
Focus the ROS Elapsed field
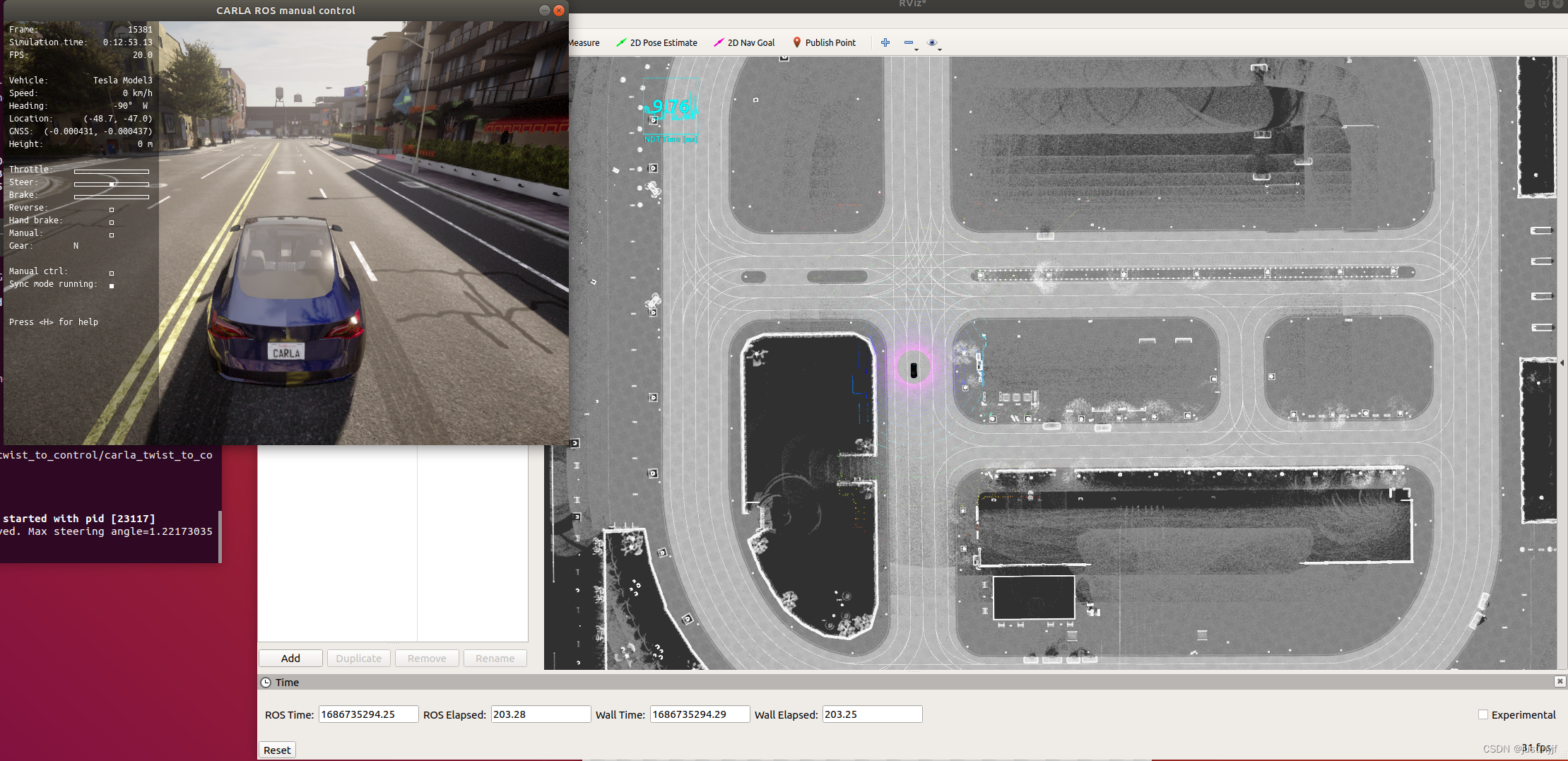(541, 714)
